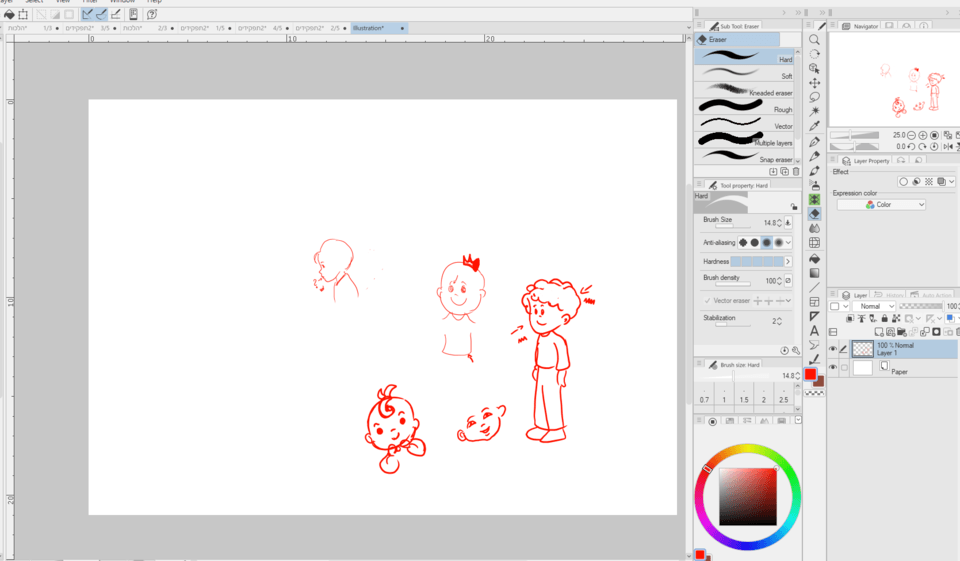960x561 pixels.
Task: Select the Frame border tool
Action: pyautogui.click(x=814, y=302)
